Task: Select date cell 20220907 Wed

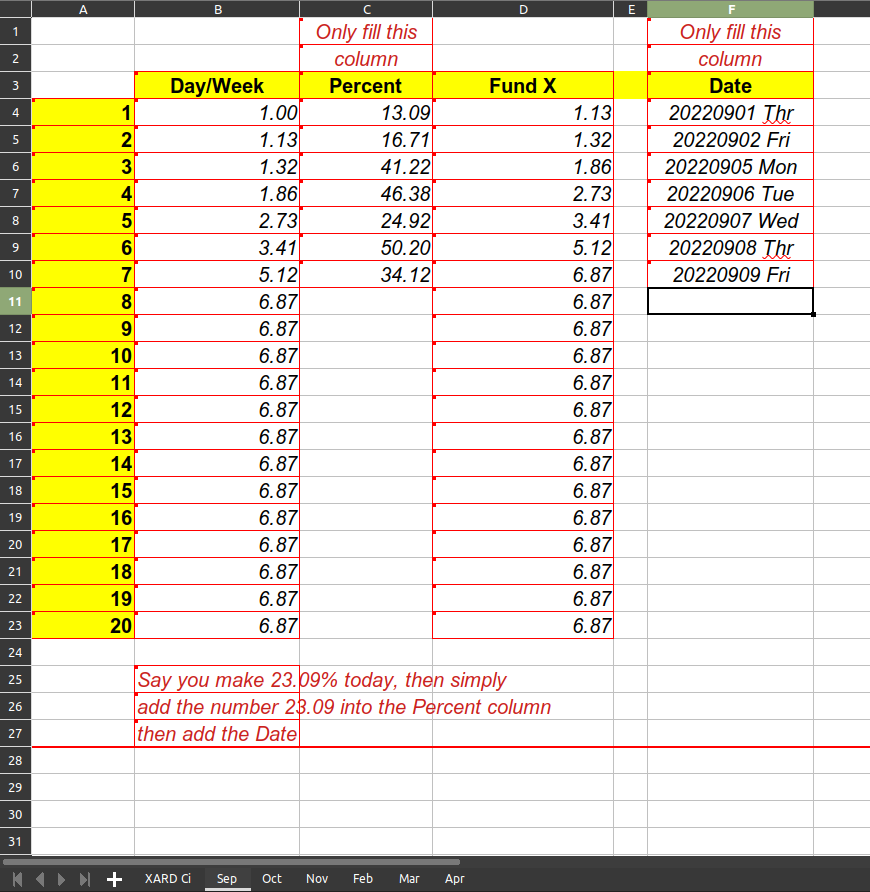Action: click(x=731, y=221)
